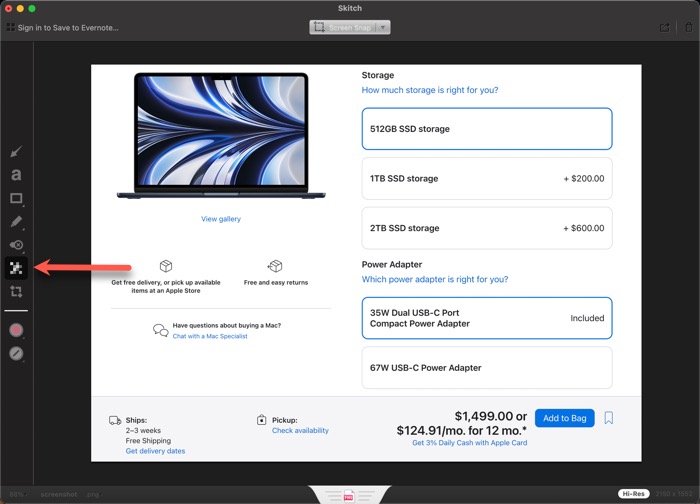The height and width of the screenshot is (504, 700).
Task: Select the Arrow tool in the sidebar
Action: click(16, 152)
